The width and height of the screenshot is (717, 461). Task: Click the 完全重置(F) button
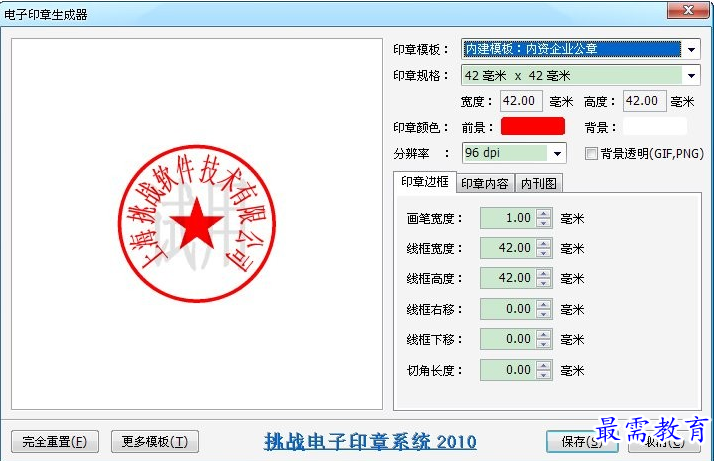tap(55, 441)
